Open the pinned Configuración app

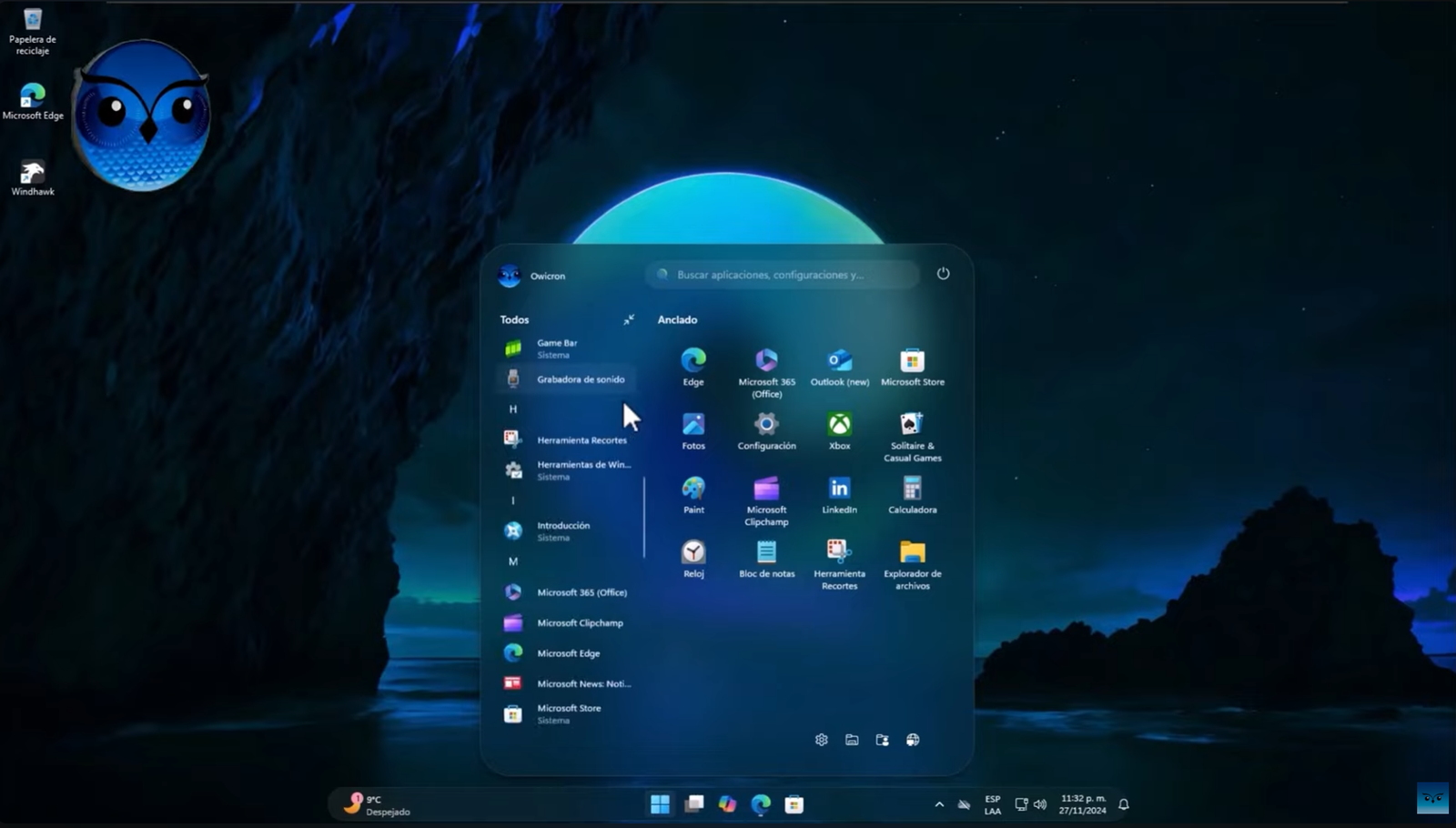766,431
